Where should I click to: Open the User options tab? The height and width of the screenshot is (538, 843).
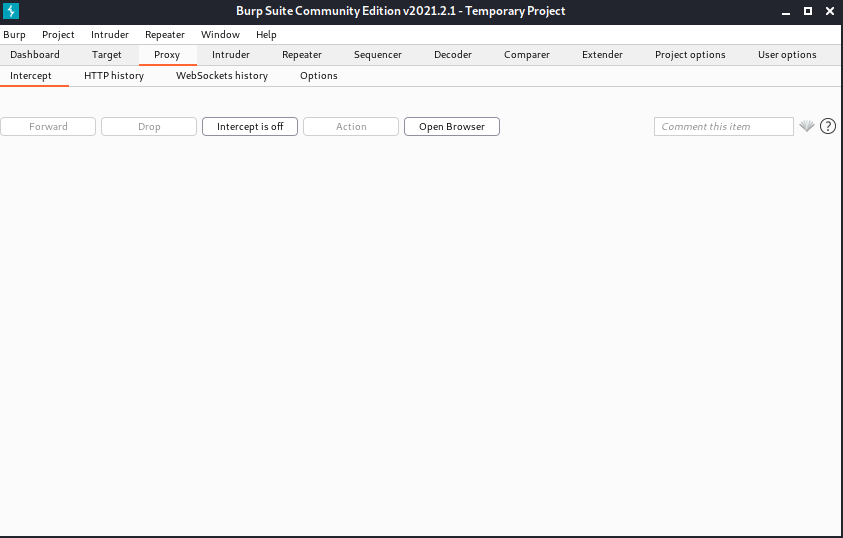787,55
